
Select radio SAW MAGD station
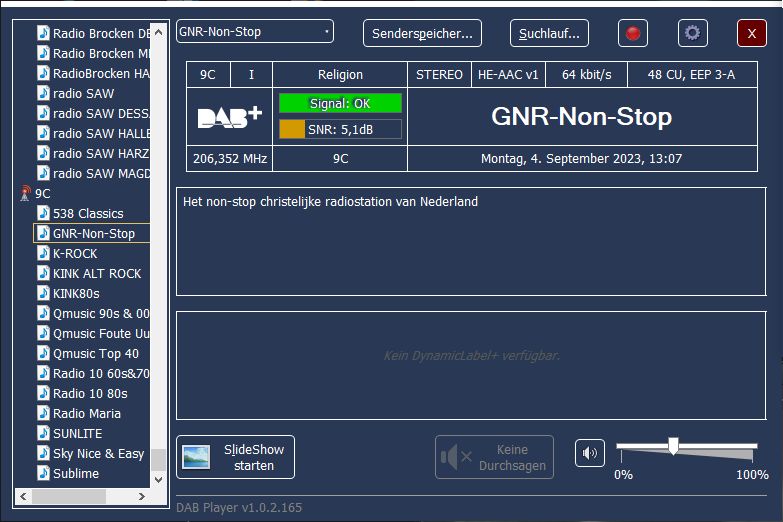coord(101,173)
